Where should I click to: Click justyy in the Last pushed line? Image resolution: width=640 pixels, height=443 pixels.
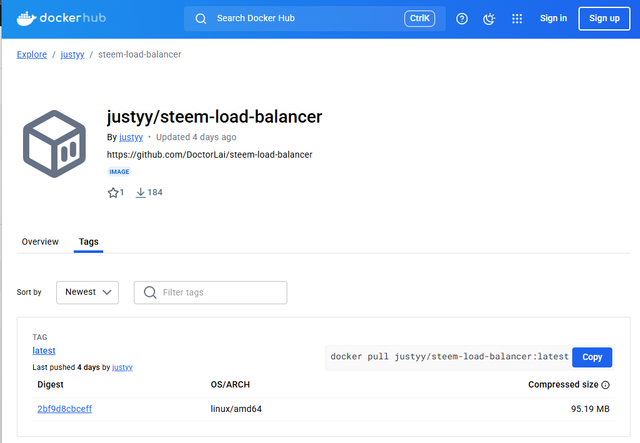122,367
